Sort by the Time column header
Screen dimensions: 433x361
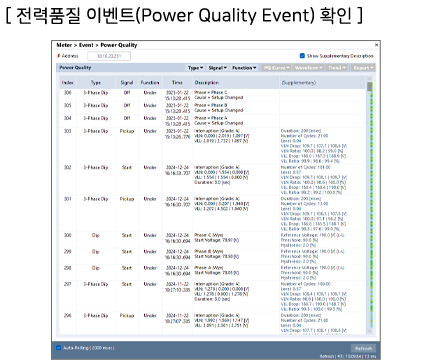coord(177,82)
